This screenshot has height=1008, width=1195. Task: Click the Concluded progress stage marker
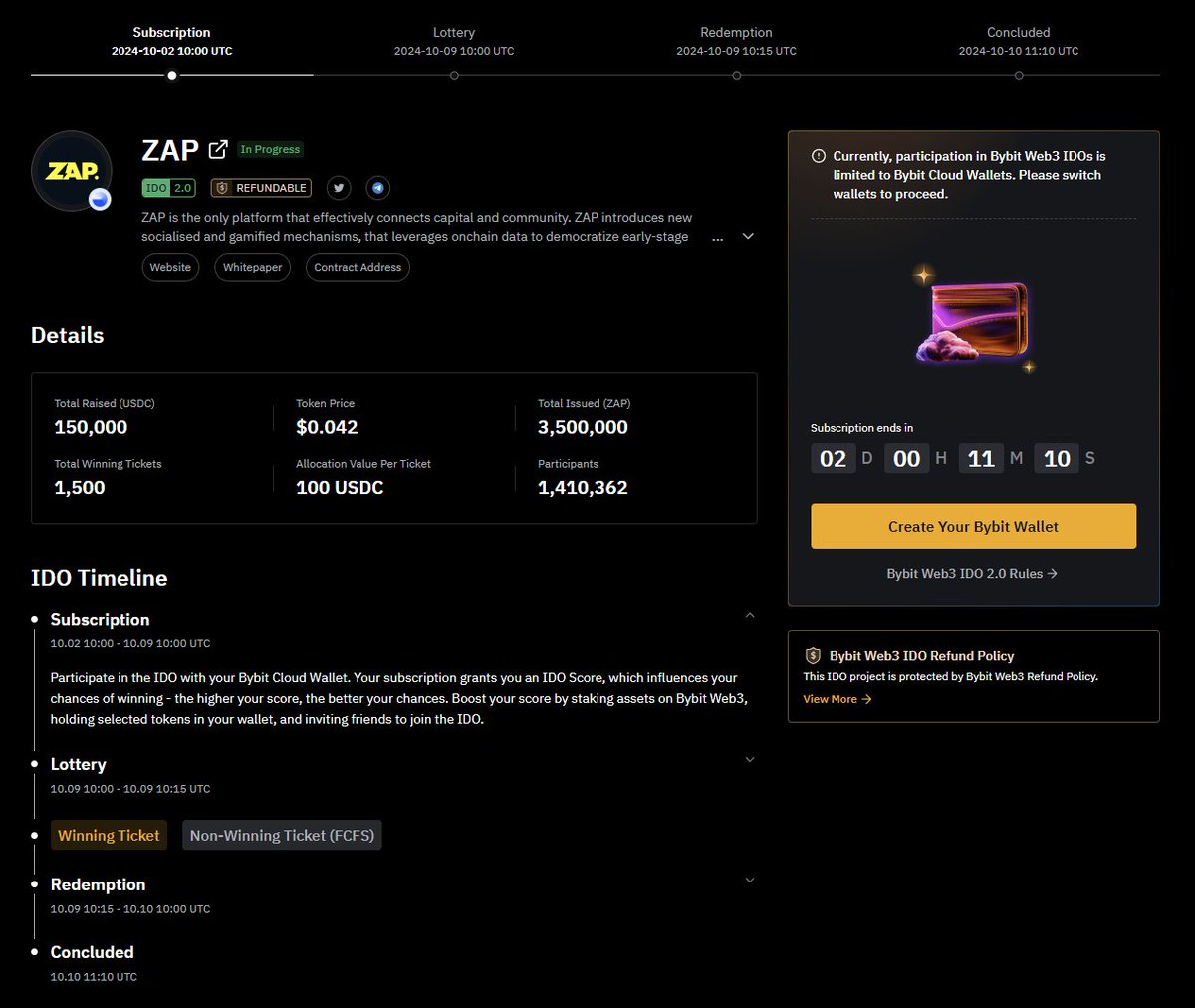click(1019, 75)
